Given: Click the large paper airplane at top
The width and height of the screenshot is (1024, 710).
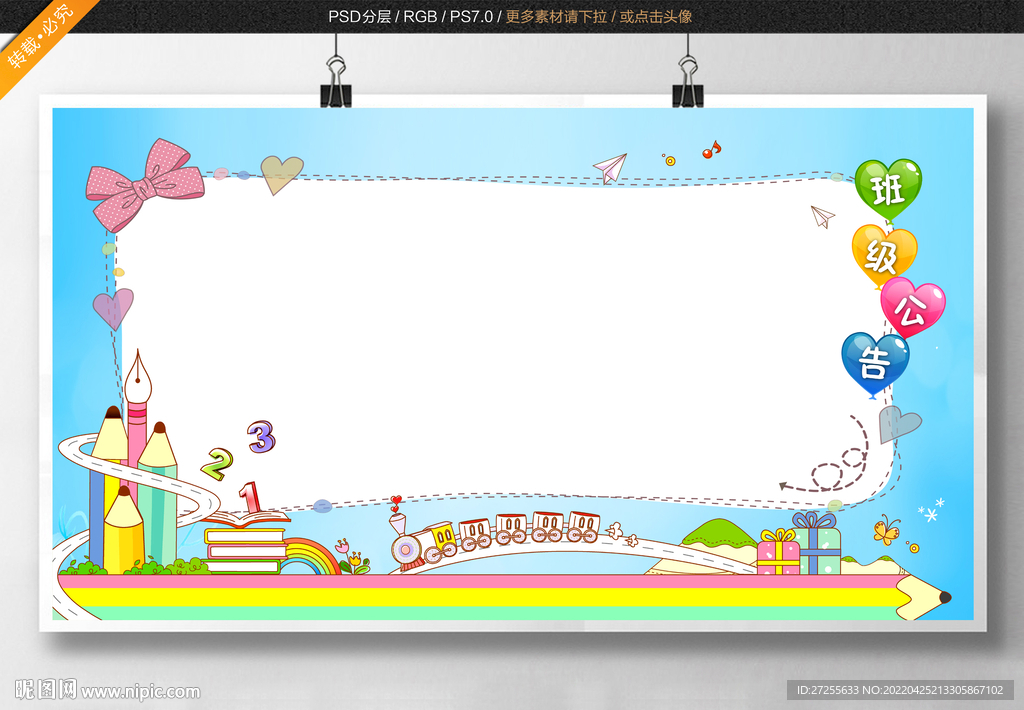Looking at the screenshot, I should point(610,169).
